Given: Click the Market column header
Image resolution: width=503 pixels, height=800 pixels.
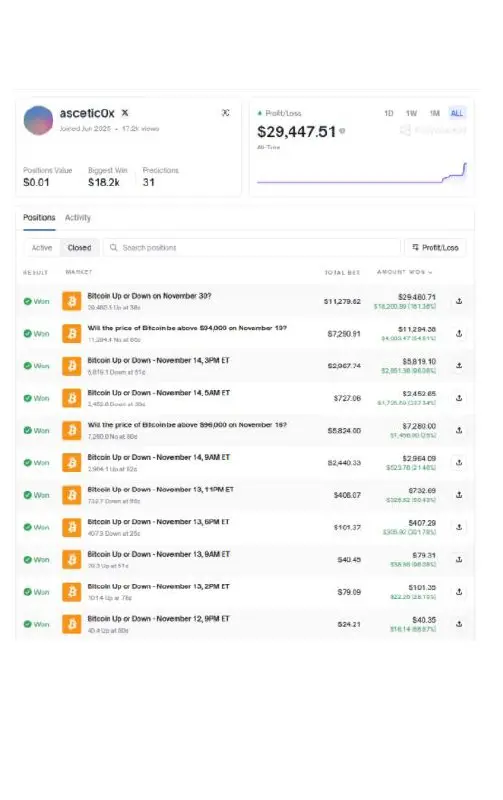Looking at the screenshot, I should pyautogui.click(x=79, y=272).
